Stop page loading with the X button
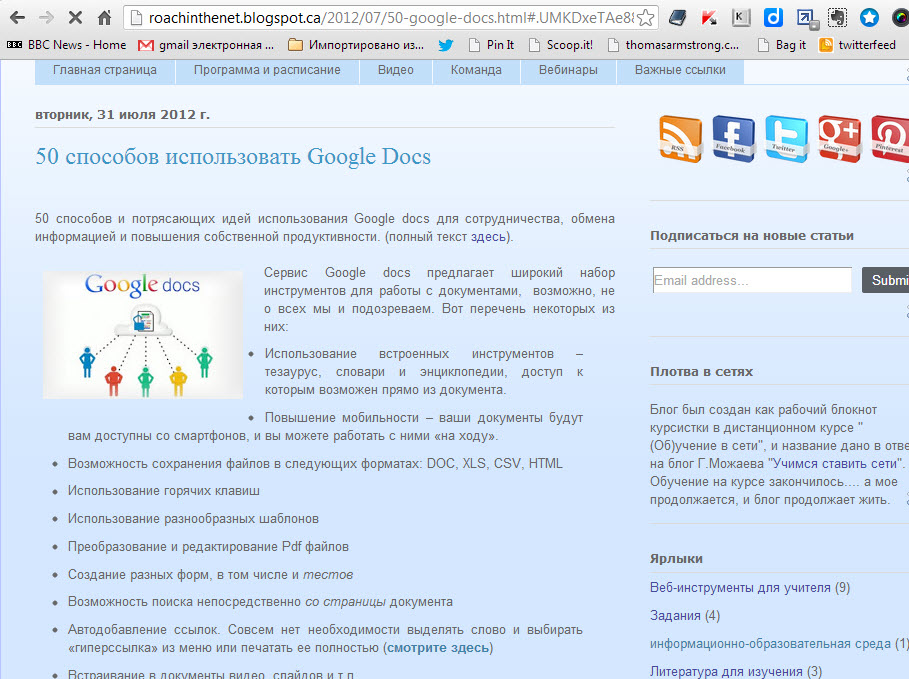909x679 pixels. click(75, 18)
